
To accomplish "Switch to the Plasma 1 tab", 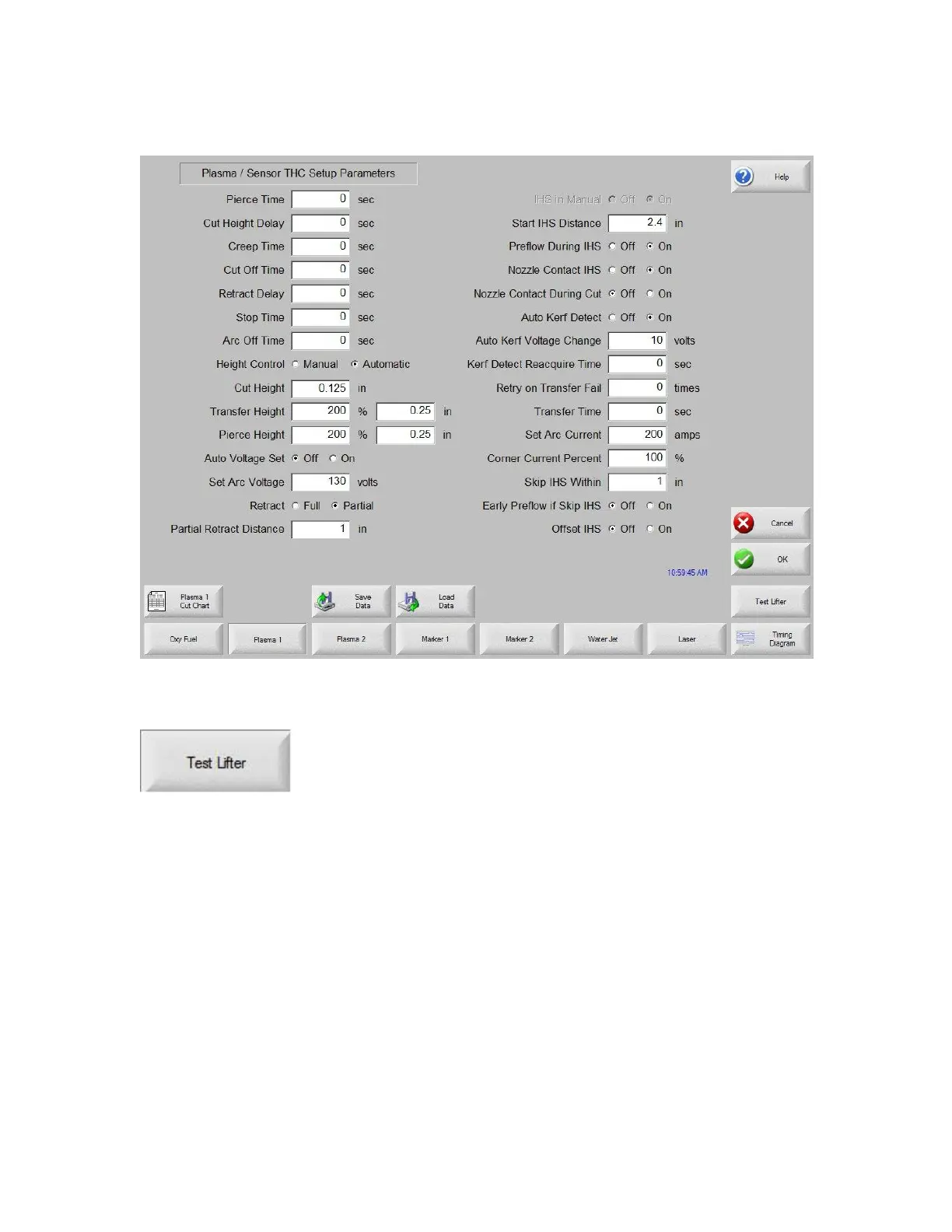I will 268,639.
